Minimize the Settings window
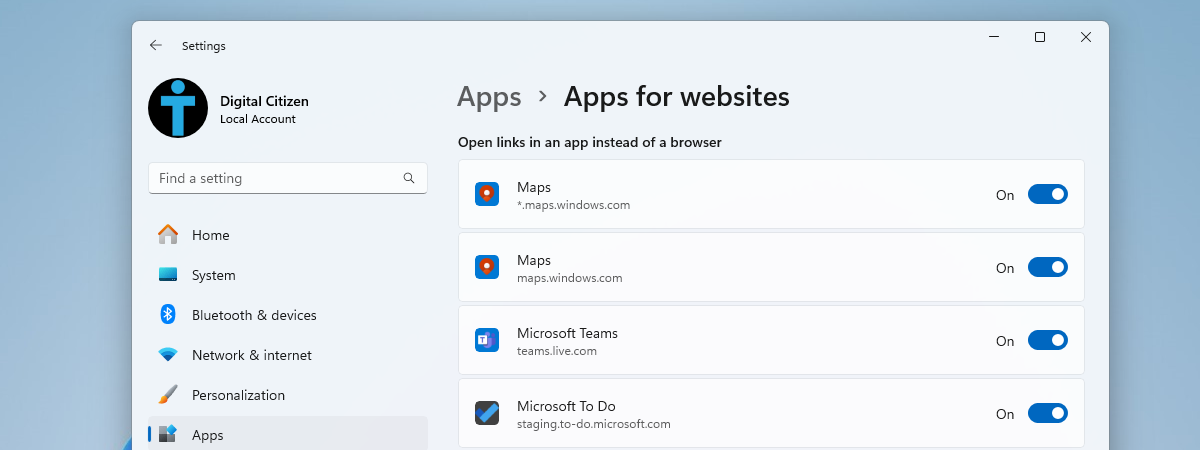This screenshot has height=450, width=1200. (994, 37)
